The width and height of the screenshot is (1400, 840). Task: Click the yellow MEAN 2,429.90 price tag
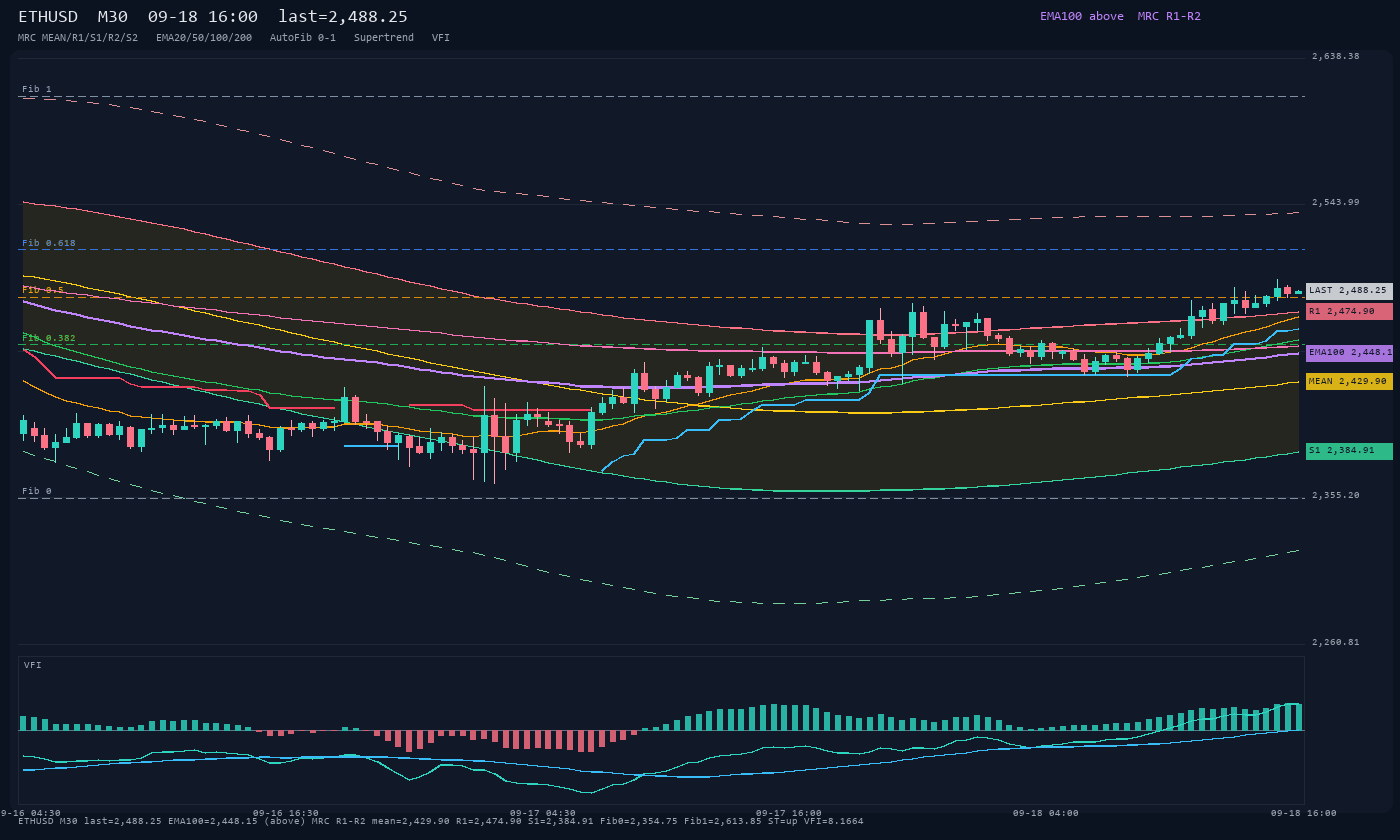pyautogui.click(x=1349, y=381)
